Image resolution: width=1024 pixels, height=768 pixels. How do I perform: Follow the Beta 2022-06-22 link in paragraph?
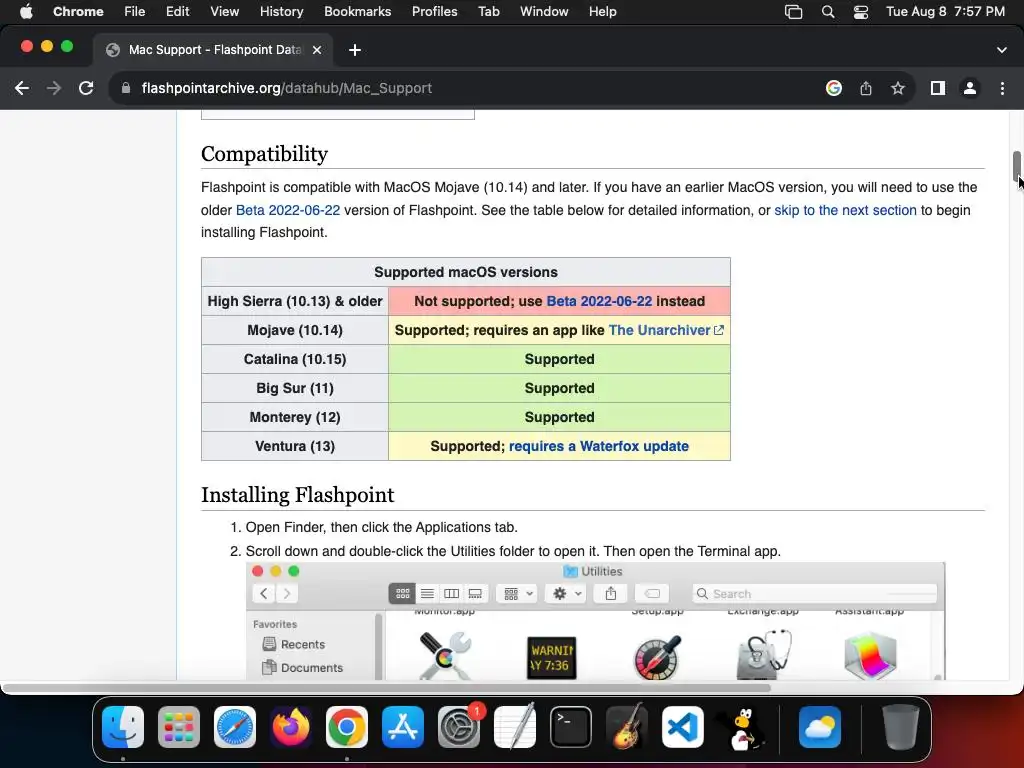coord(287,210)
